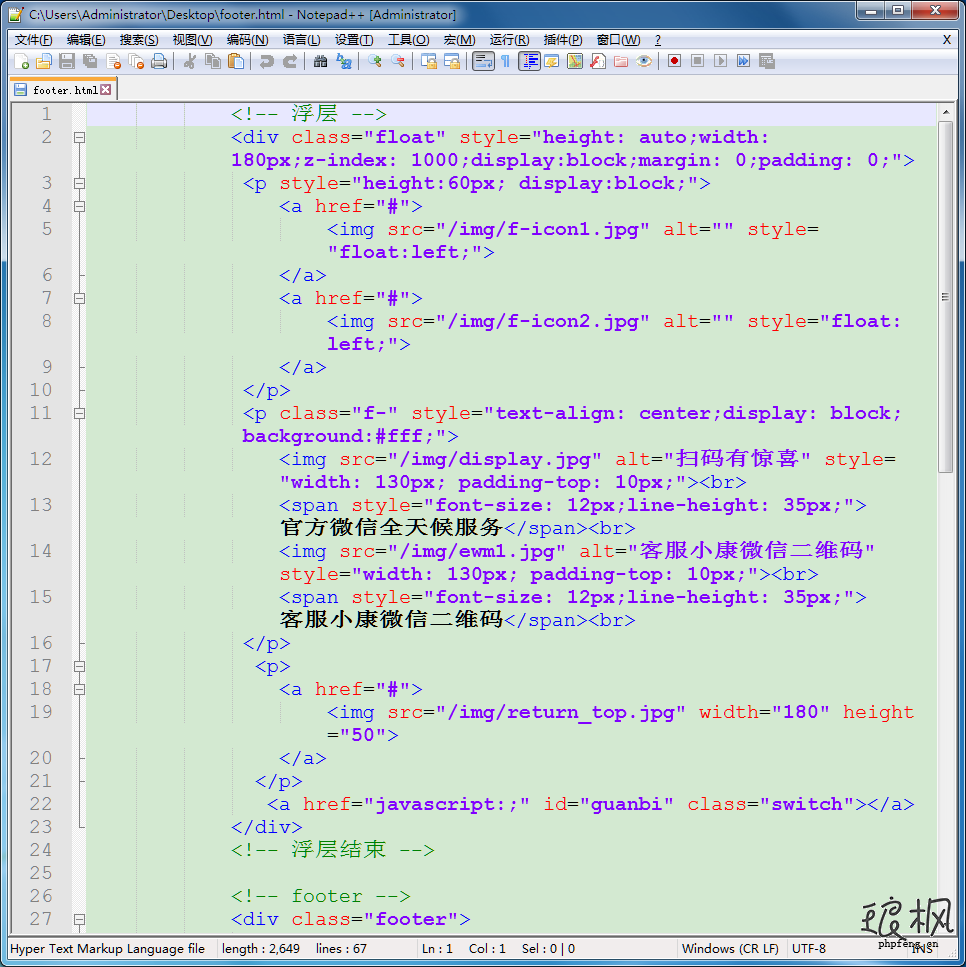The height and width of the screenshot is (967, 966).
Task: Click Save recorded macro icon
Action: point(767,61)
